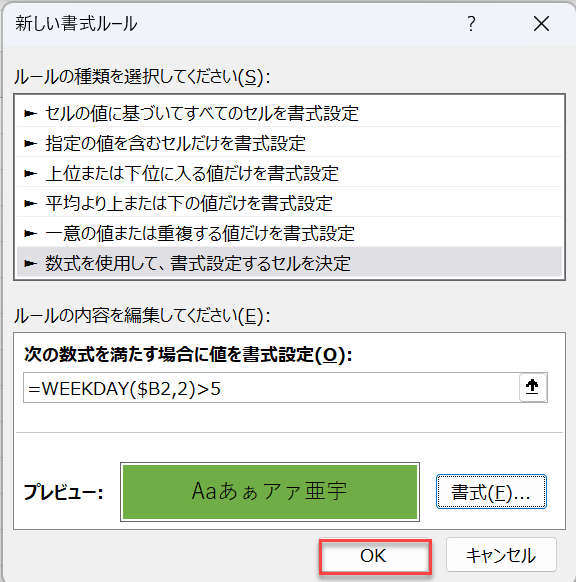Click arrow bullet beside 一意の値または重複 rule
Viewport: 576px width, 582px height.
click(x=30, y=234)
